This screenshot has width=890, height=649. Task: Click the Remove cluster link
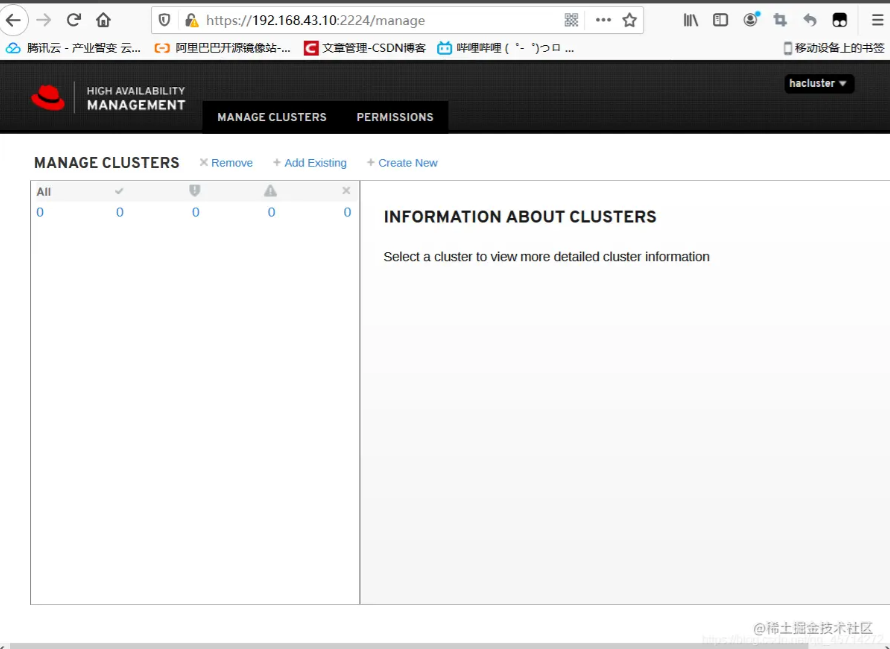226,163
